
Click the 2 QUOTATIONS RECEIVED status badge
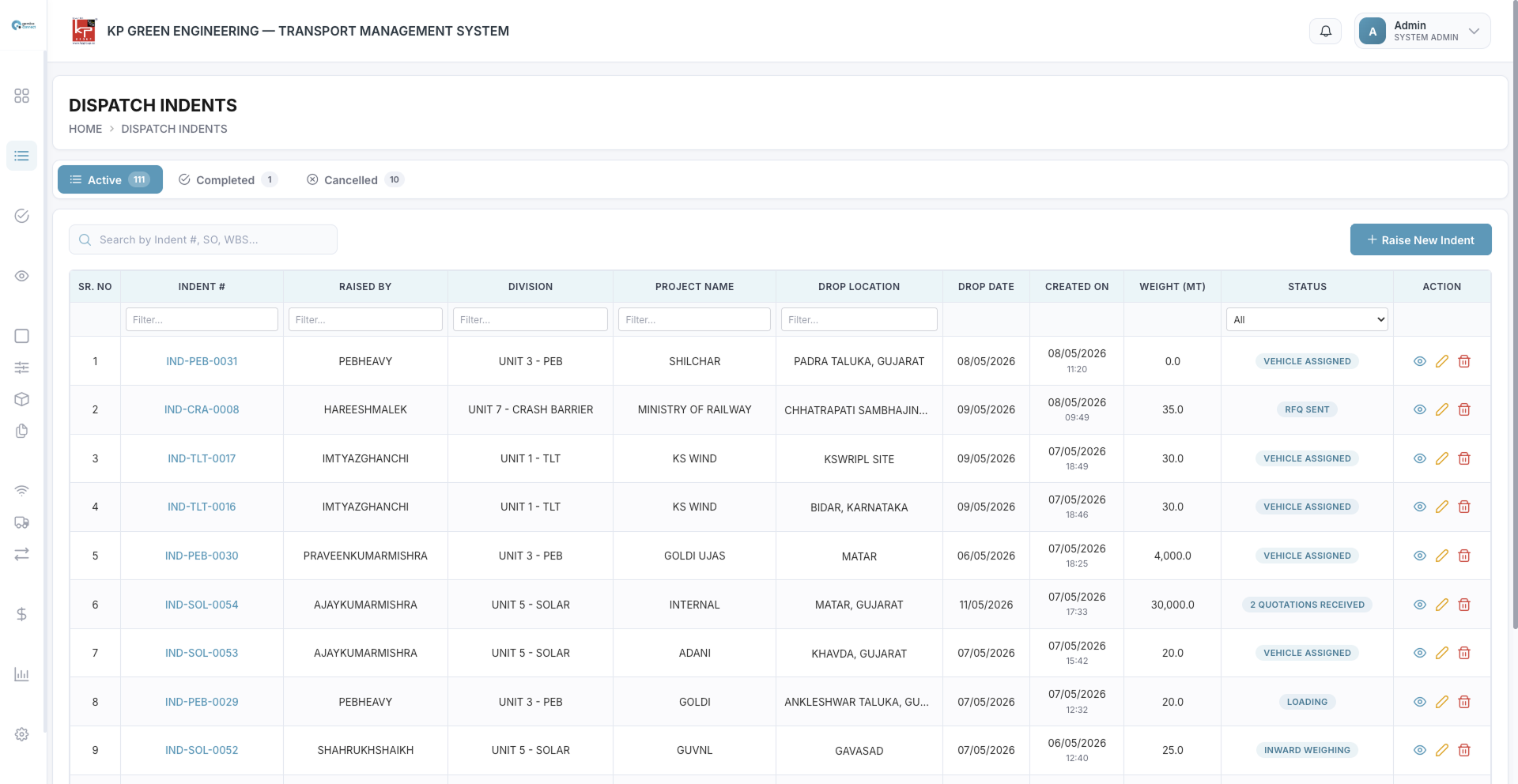click(x=1307, y=605)
